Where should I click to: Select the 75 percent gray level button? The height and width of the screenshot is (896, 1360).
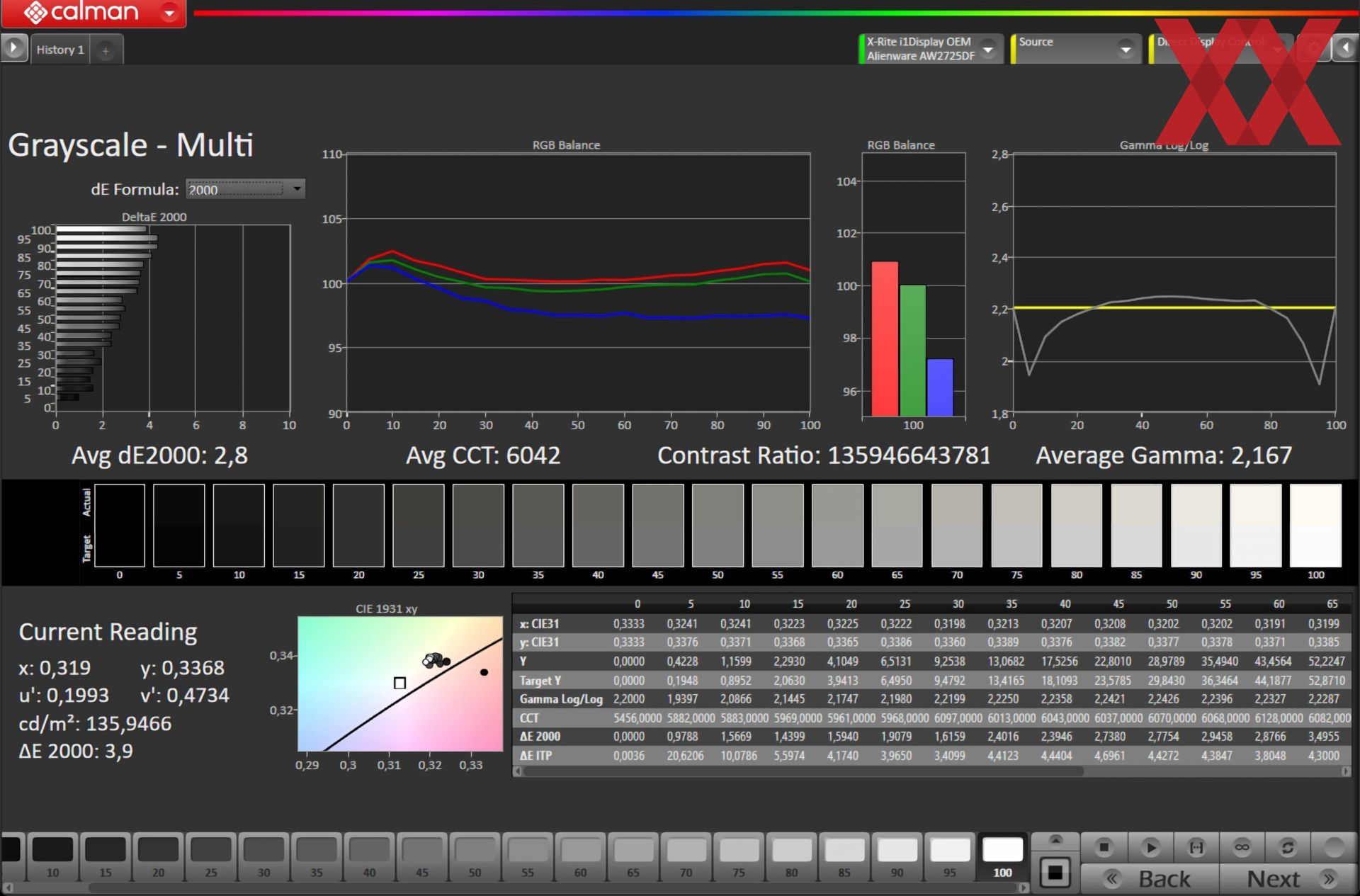739,857
